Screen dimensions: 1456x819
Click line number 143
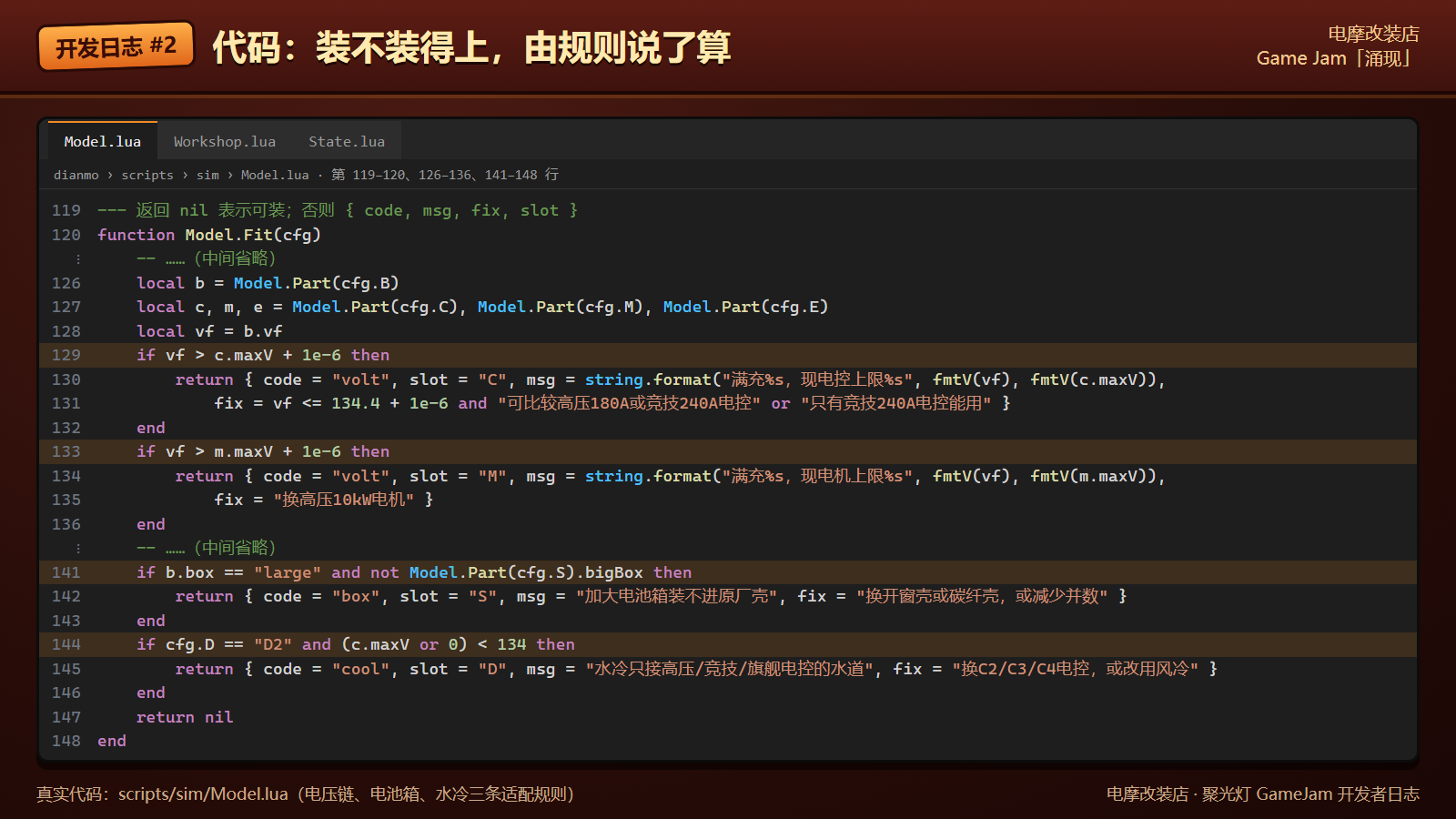(66, 621)
